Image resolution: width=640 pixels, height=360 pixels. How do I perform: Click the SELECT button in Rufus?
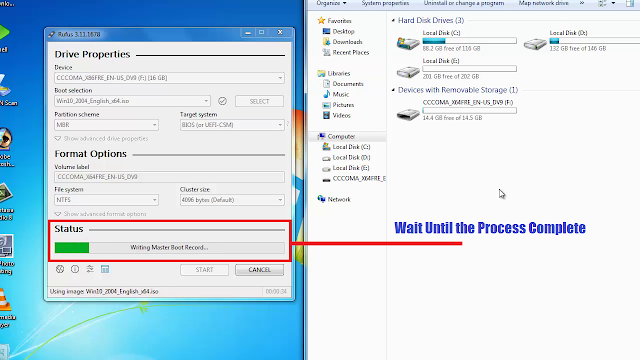point(259,101)
